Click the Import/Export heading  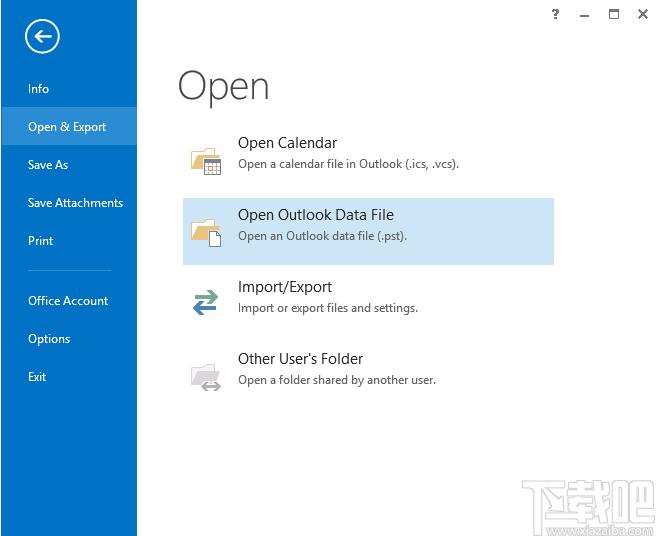pyautogui.click(x=285, y=287)
